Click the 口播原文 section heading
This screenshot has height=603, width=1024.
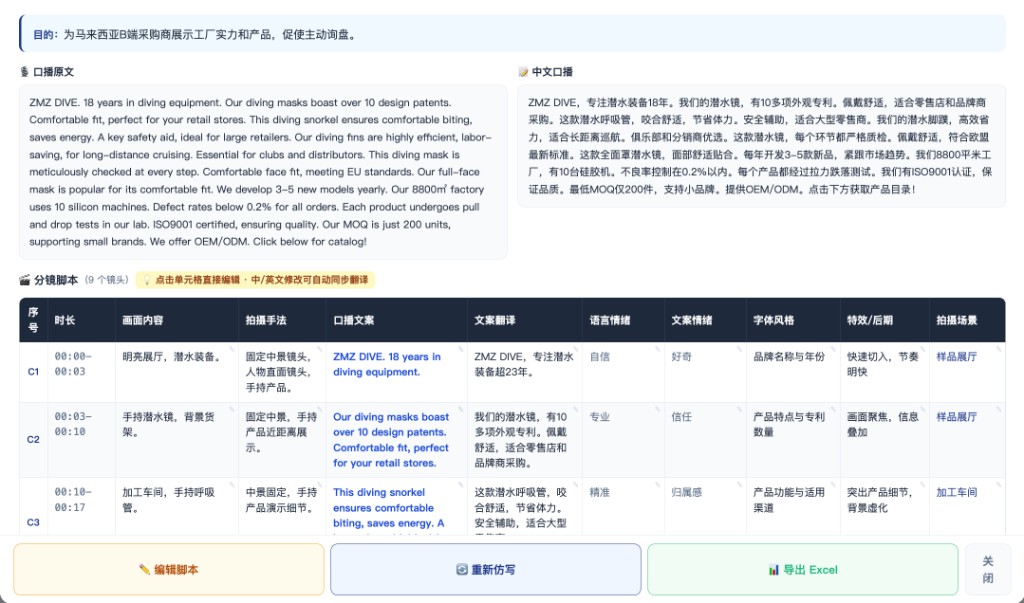(x=54, y=72)
